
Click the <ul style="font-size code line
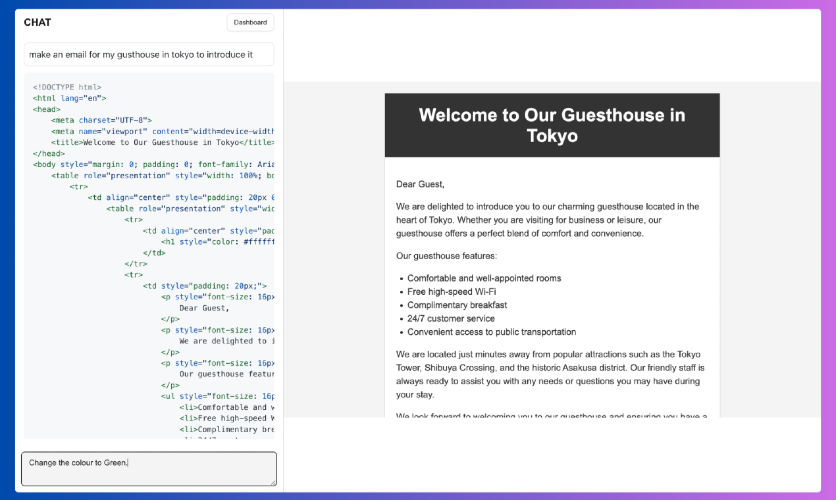pyautogui.click(x=218, y=396)
